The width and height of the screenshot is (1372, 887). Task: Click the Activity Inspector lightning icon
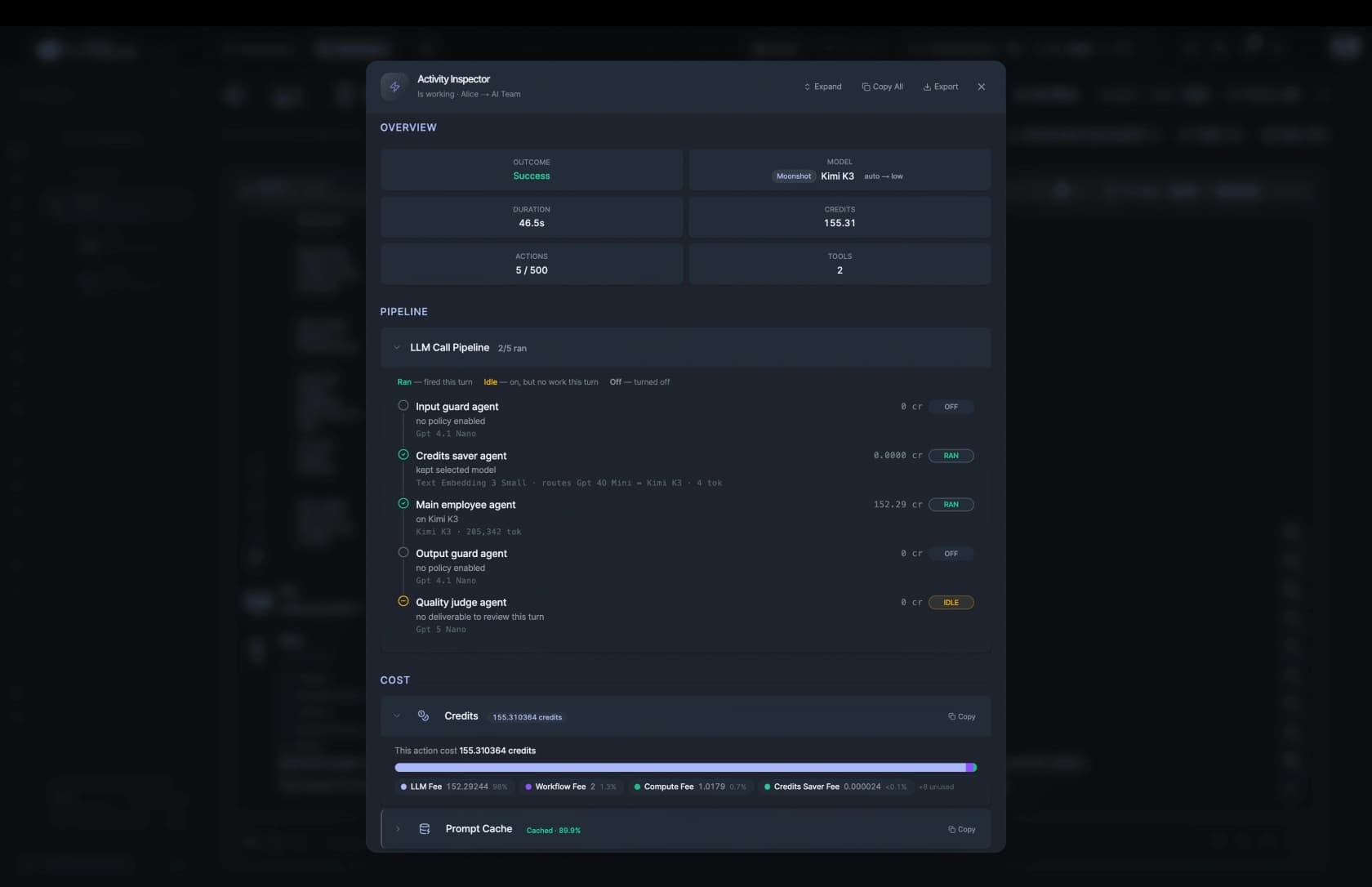coord(394,87)
